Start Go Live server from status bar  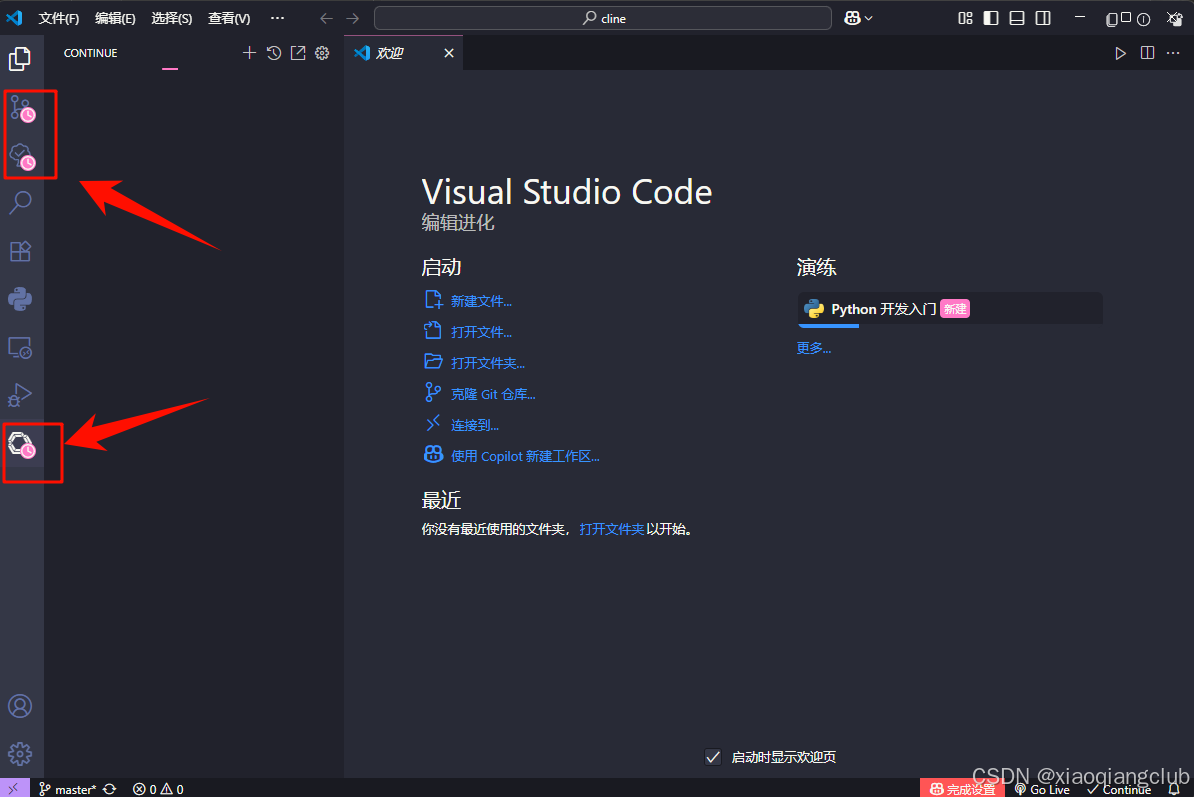[1042, 789]
